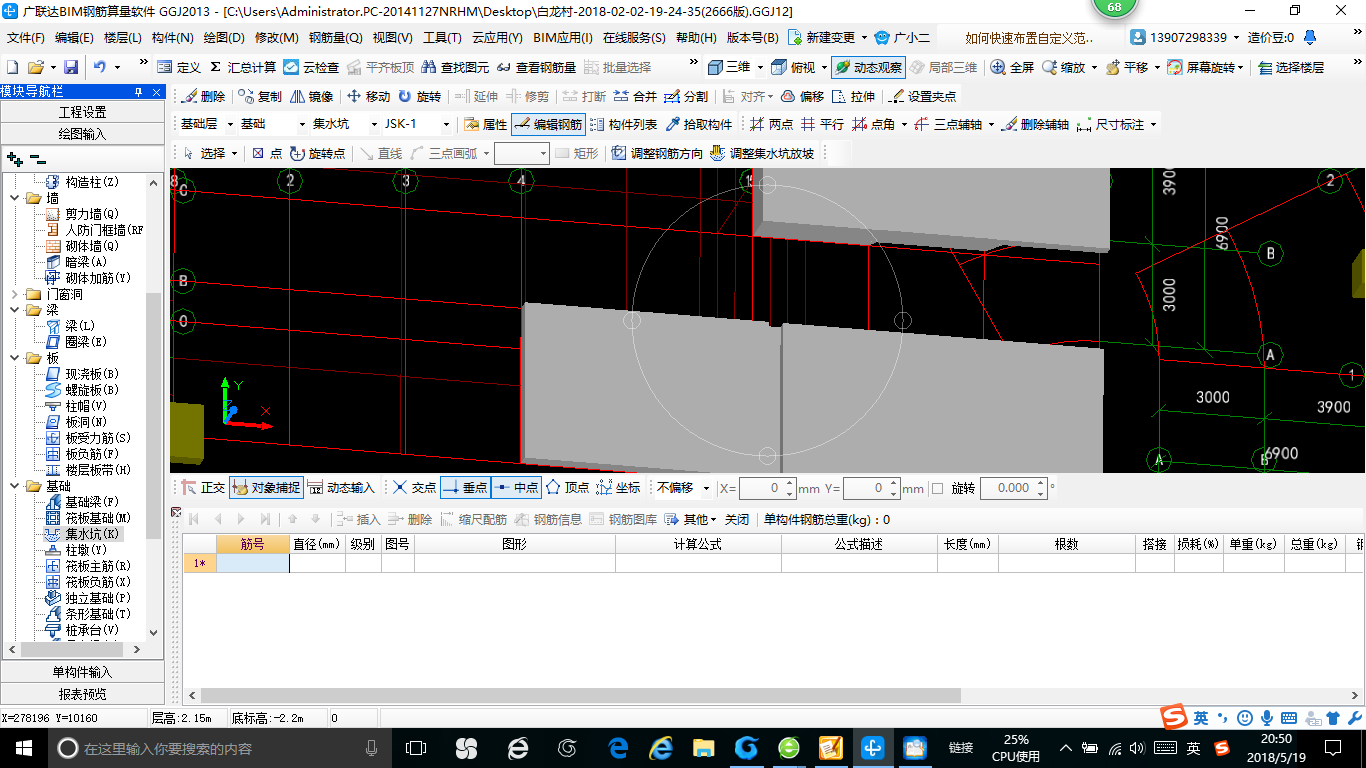Select the 移动 move tool
This screenshot has height=768, width=1366.
click(x=368, y=97)
